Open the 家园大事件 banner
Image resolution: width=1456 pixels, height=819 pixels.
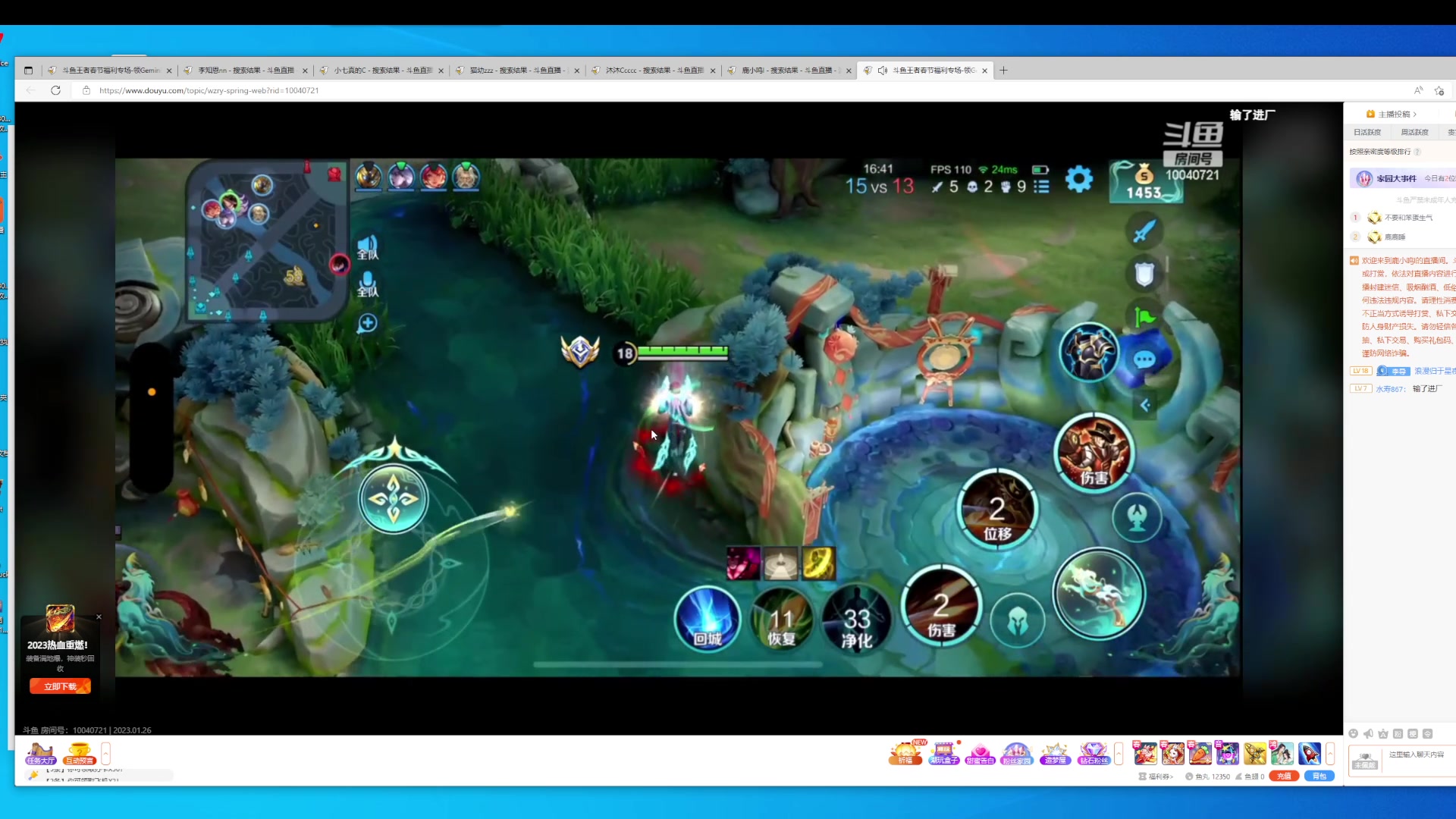[x=1403, y=178]
